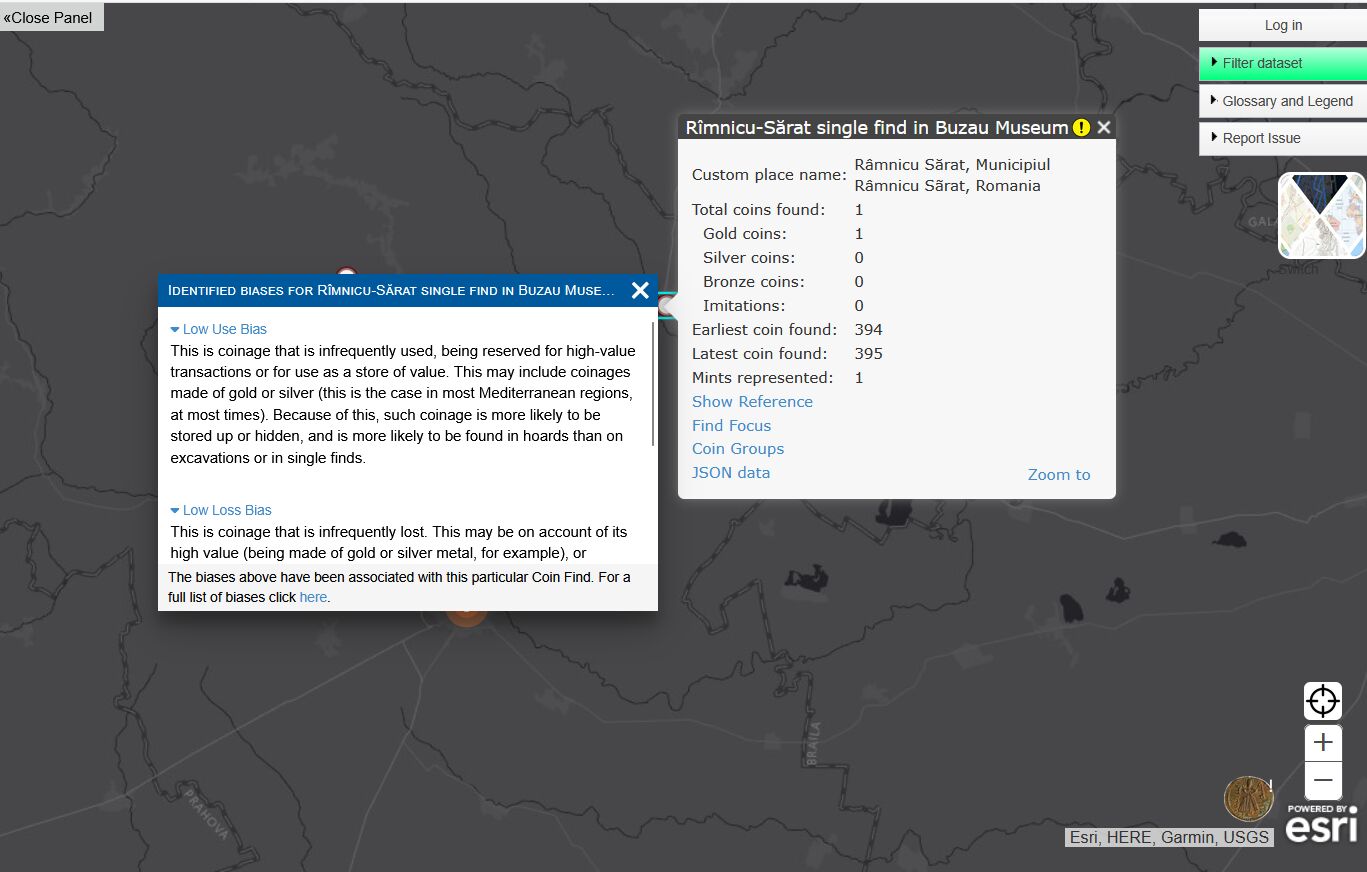Zoom out the map with minus button
Image resolution: width=1367 pixels, height=872 pixels.
tap(1323, 780)
